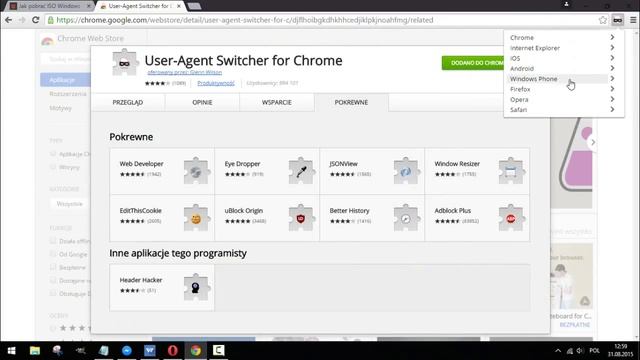Switch to the PRZEGLĄD tab

click(x=128, y=102)
